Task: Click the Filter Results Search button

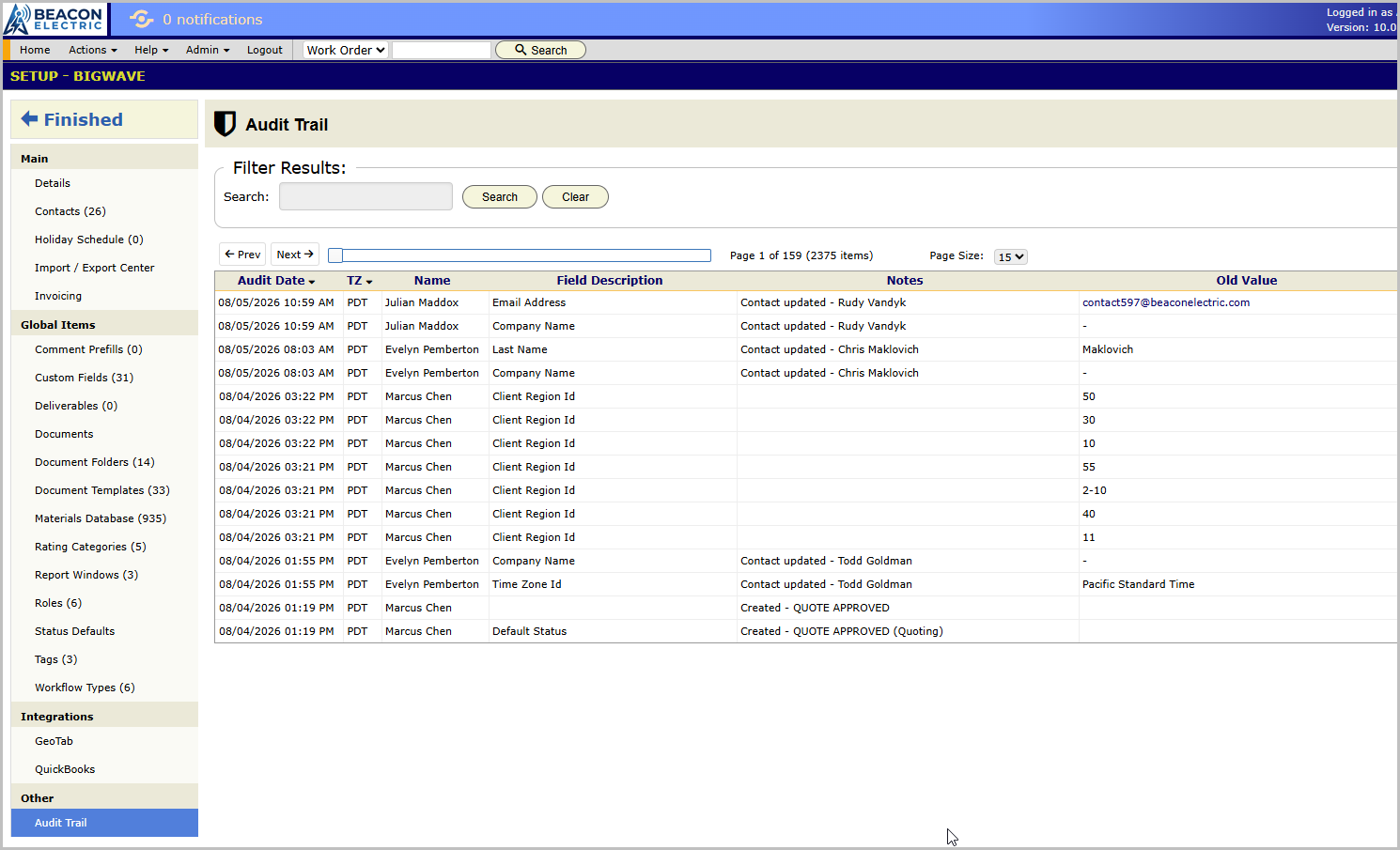Action: [500, 196]
